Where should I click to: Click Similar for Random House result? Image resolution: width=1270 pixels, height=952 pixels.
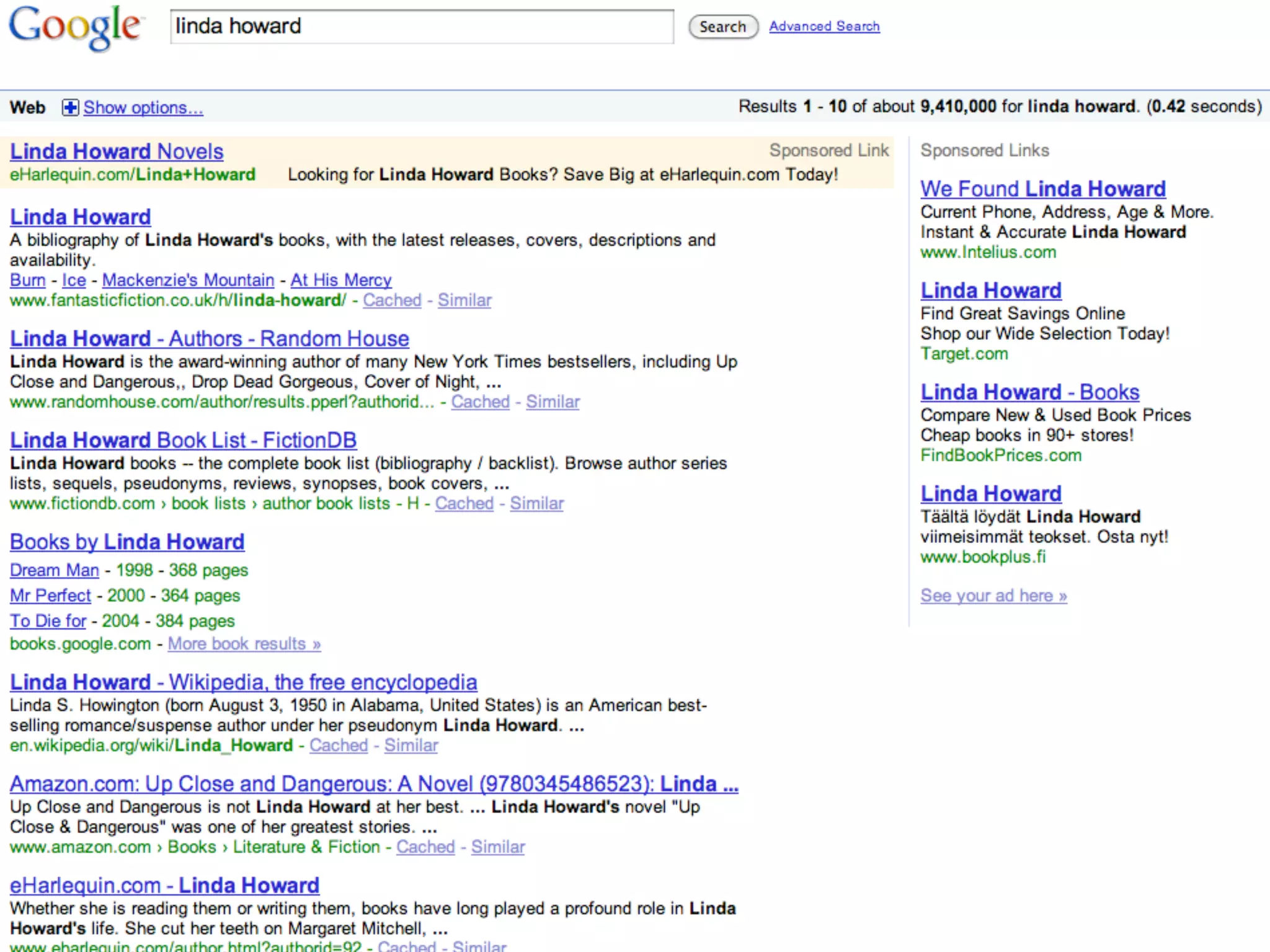[553, 402]
